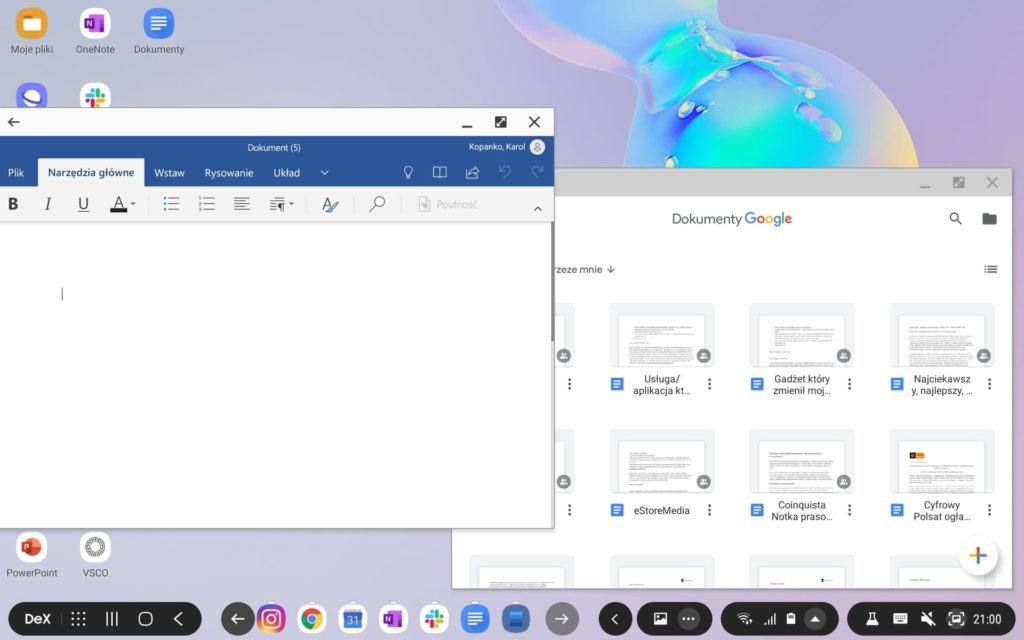Open more options for Coinquista document
The image size is (1024, 640).
coord(850,510)
